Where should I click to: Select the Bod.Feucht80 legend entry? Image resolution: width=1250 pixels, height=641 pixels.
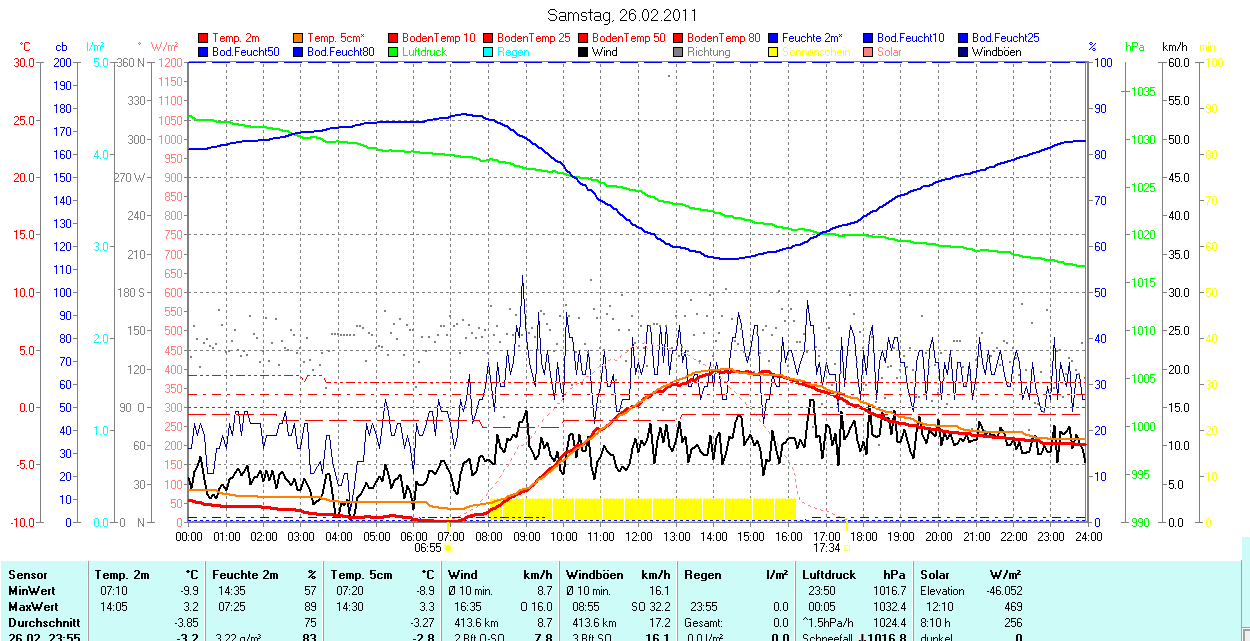(341, 52)
